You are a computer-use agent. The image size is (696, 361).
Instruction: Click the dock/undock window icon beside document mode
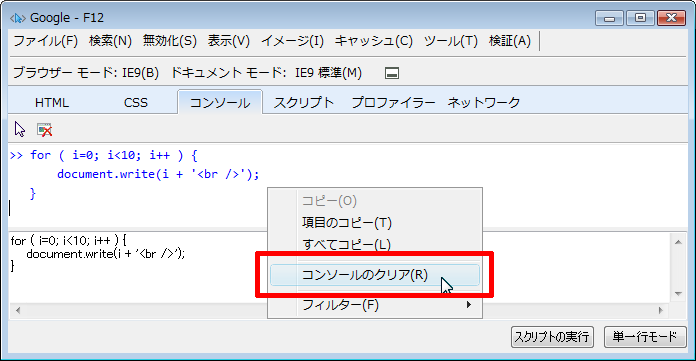click(392, 73)
